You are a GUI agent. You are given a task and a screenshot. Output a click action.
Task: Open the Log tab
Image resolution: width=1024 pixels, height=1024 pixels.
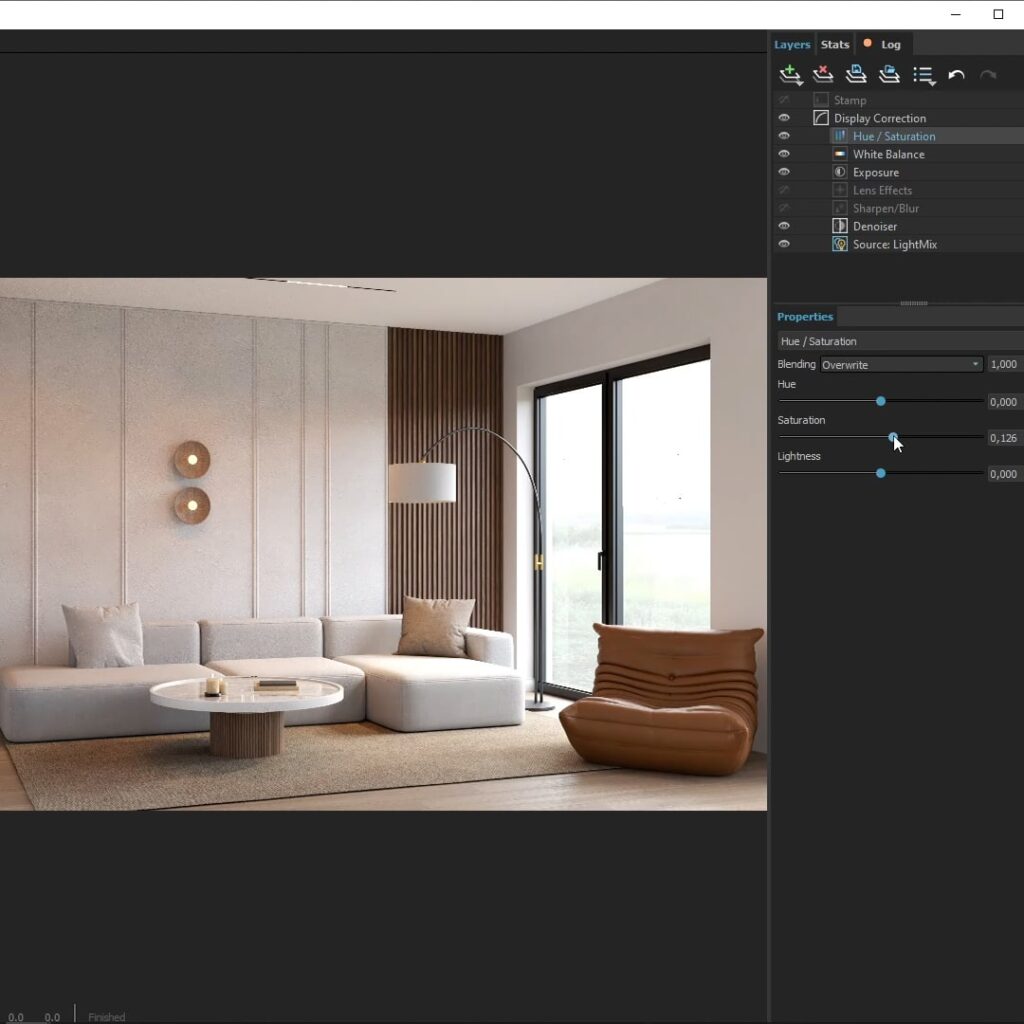coord(890,44)
